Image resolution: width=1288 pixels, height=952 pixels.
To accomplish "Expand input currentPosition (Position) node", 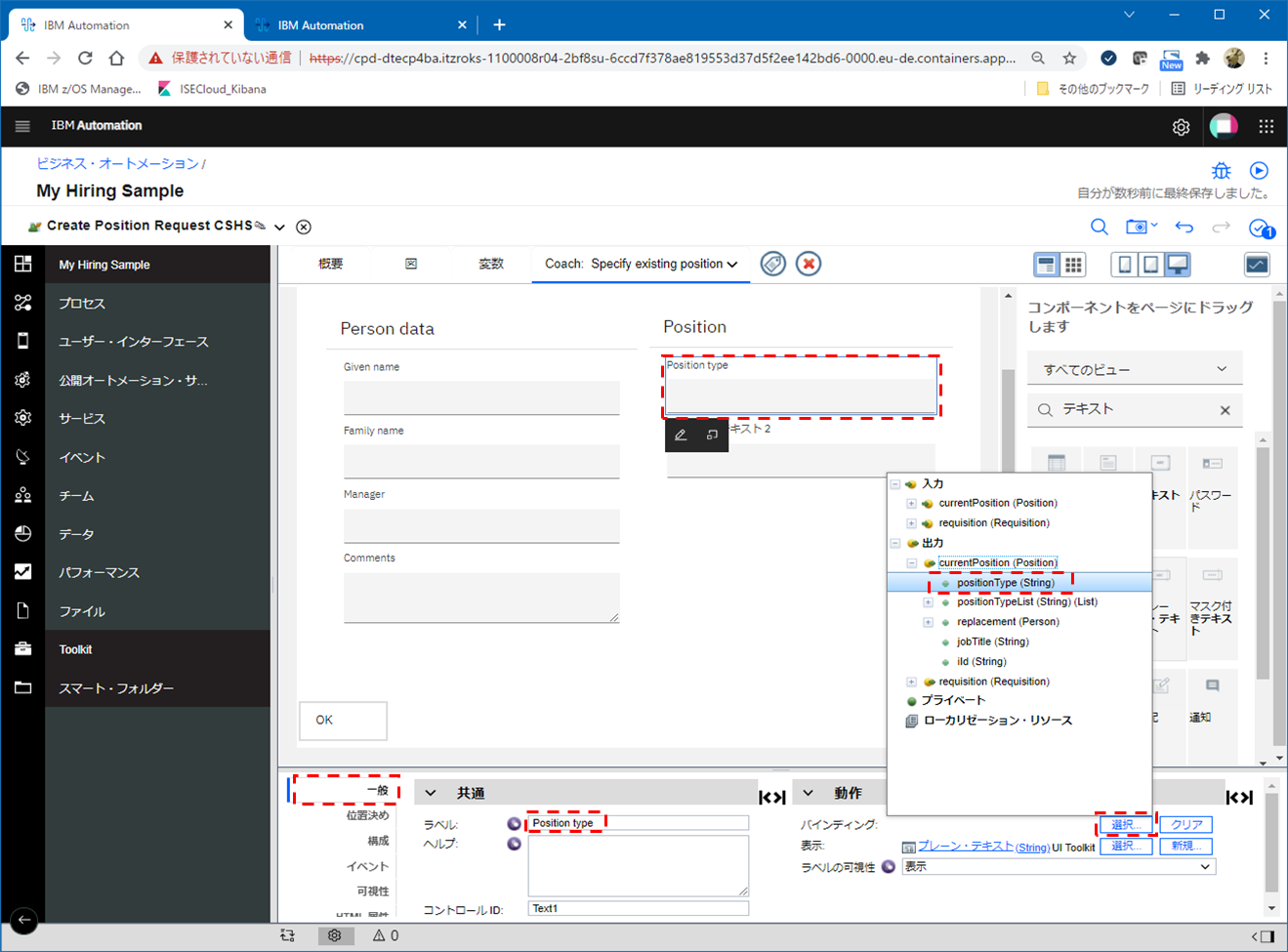I will (912, 504).
